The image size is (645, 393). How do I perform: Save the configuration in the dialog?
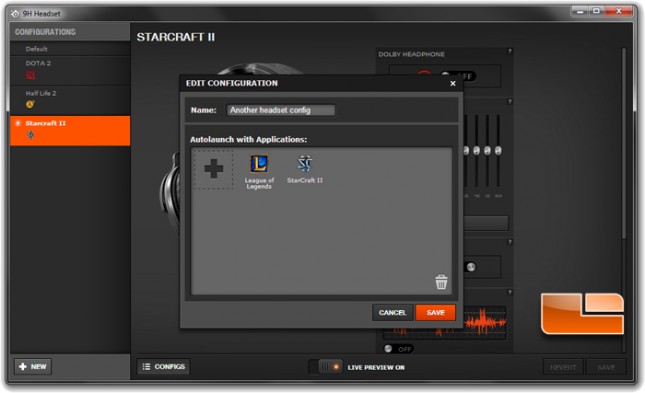tap(436, 313)
